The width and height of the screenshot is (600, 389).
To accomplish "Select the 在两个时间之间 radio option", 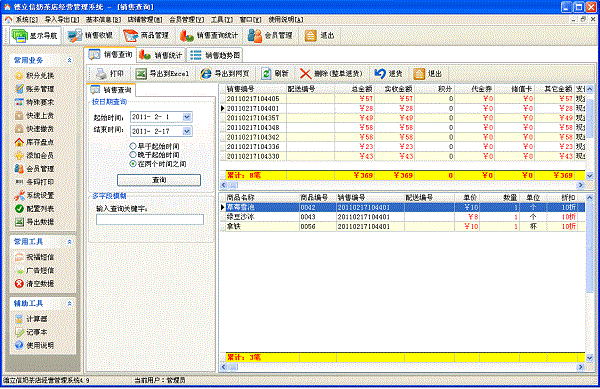I will click(x=158, y=164).
